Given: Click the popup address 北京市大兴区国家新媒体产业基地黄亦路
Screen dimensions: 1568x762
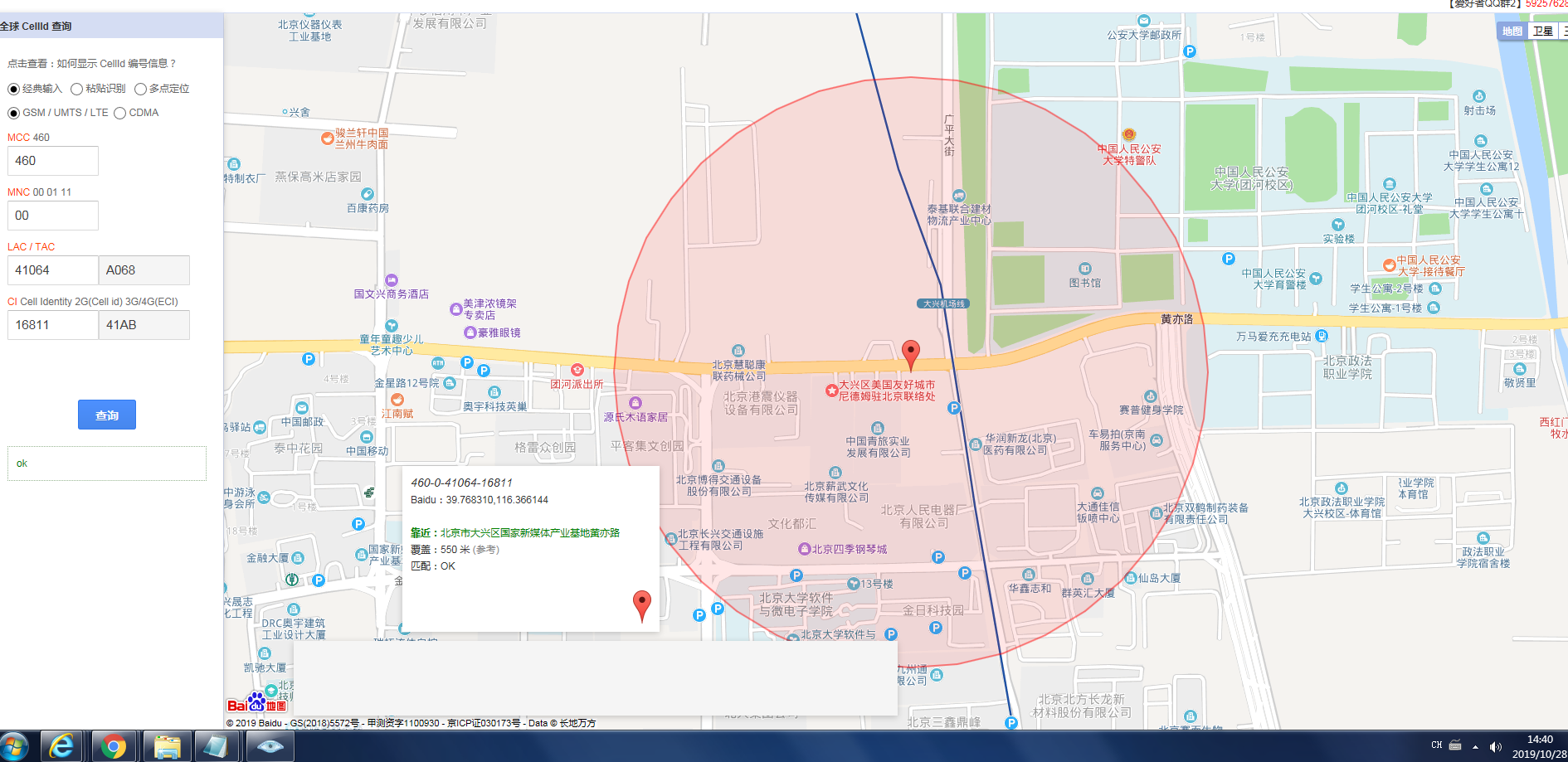Looking at the screenshot, I should click(x=530, y=533).
